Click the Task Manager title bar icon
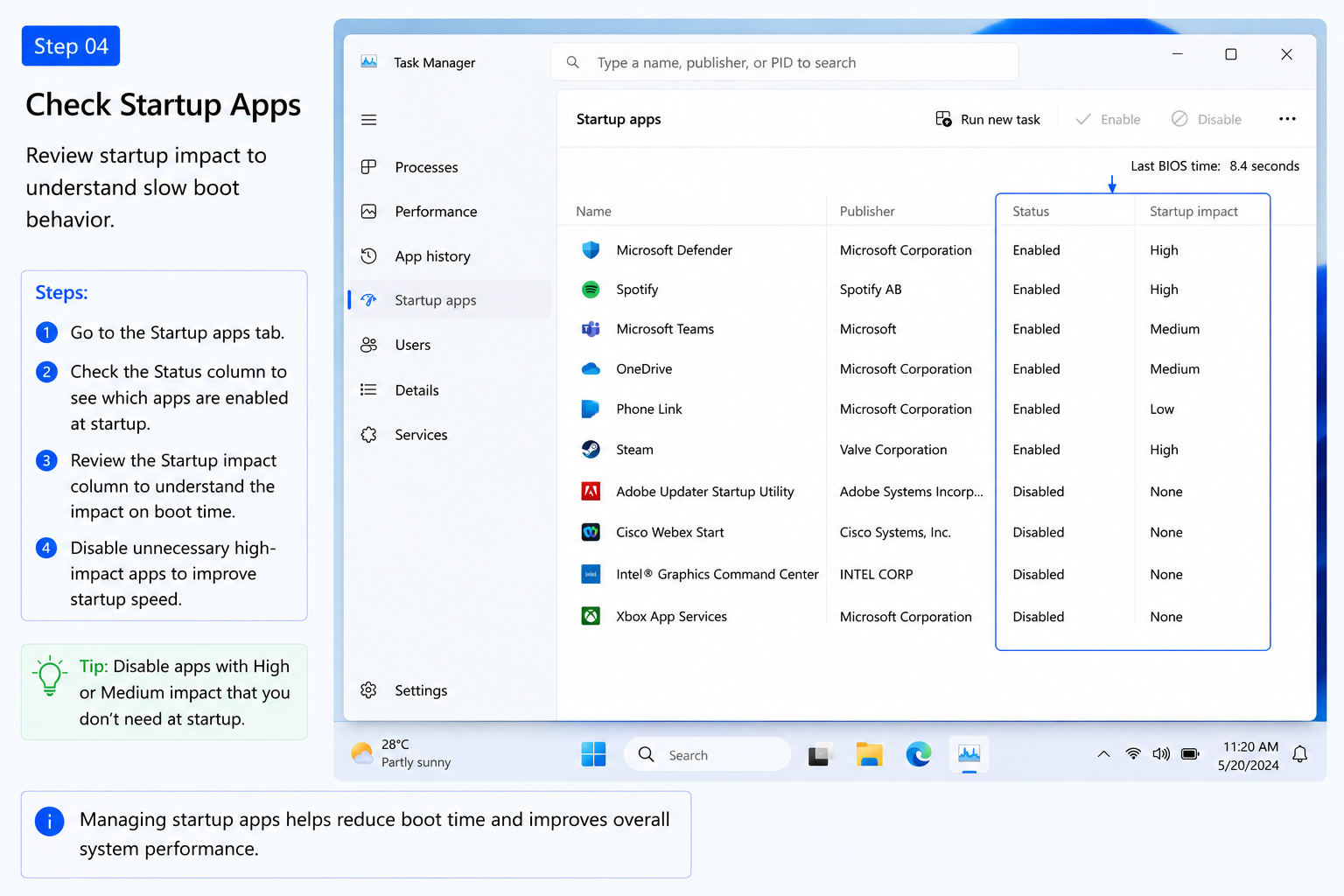1344x896 pixels. point(368,62)
